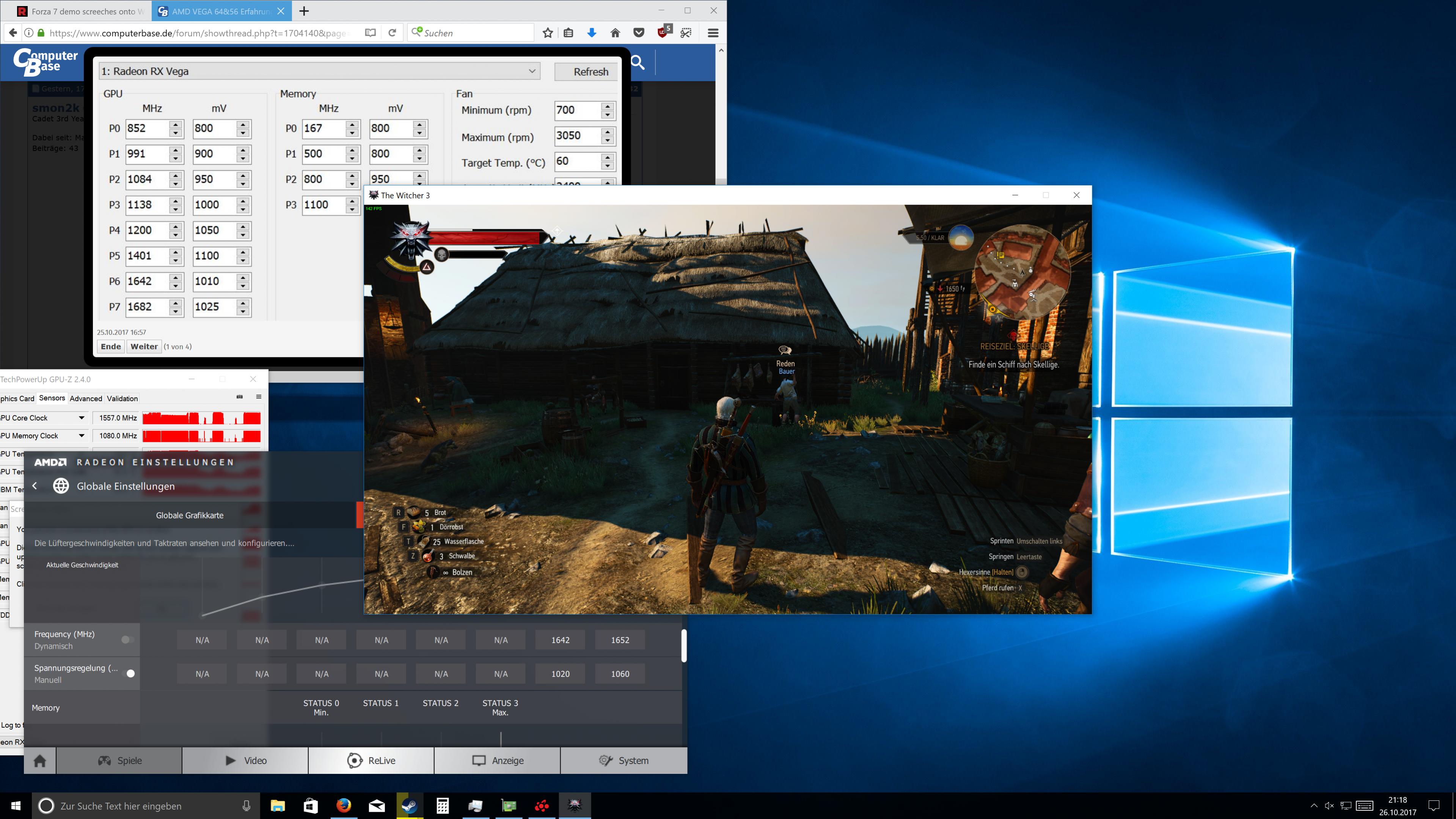
Task: Switch to The Witcher 3 taskbar icon
Action: 575,805
